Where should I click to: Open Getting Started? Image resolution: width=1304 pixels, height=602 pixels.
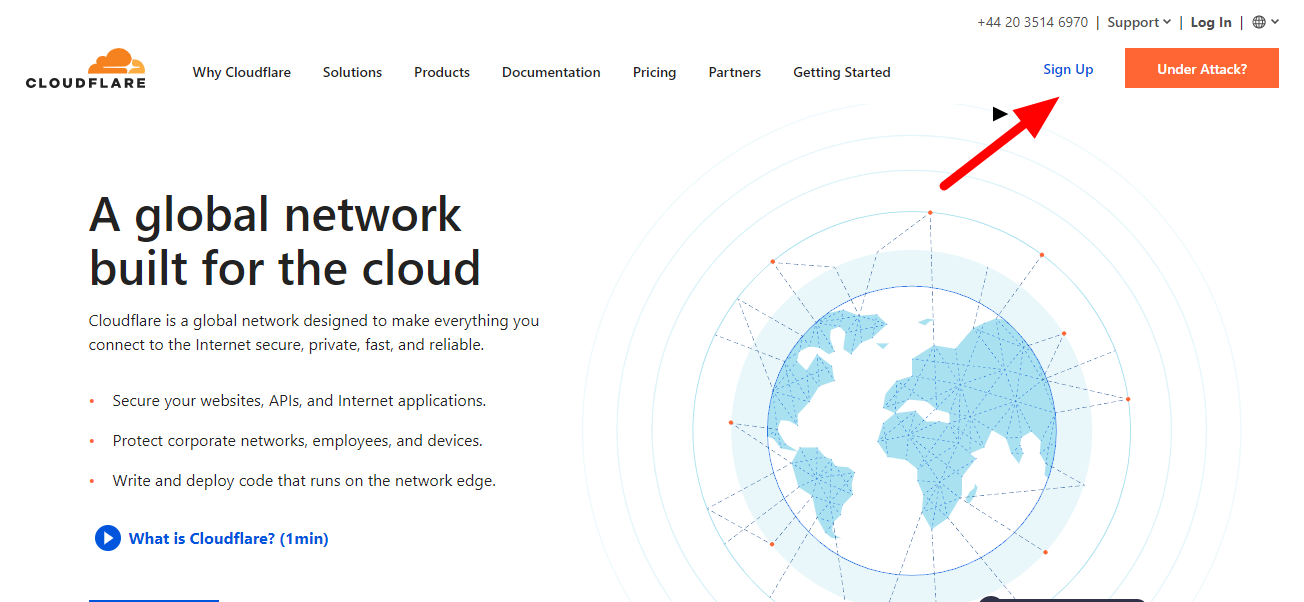842,72
